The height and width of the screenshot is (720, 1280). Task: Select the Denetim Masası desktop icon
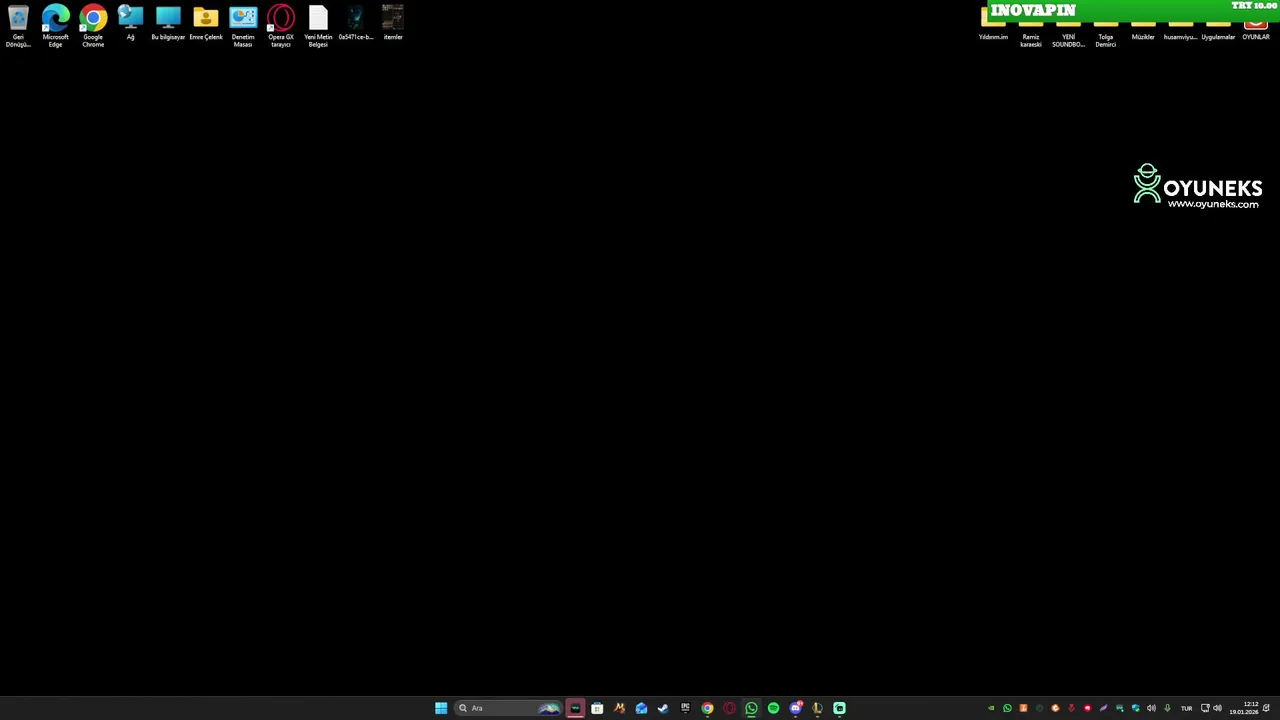(243, 27)
